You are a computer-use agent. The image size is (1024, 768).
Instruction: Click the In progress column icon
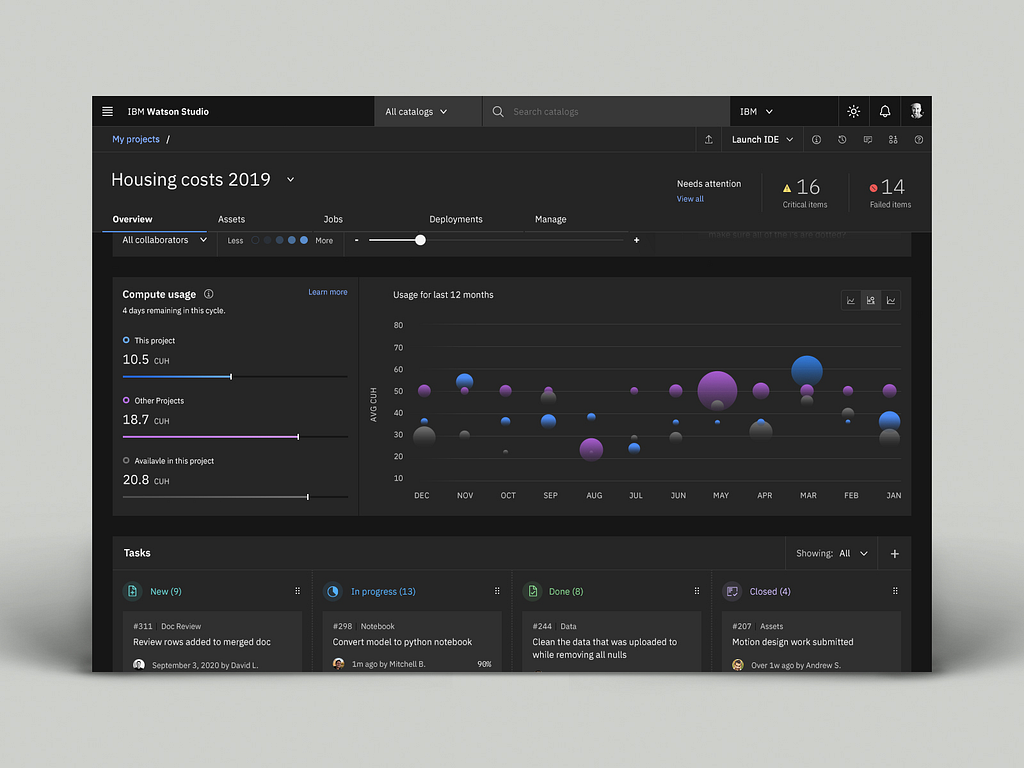coord(333,591)
